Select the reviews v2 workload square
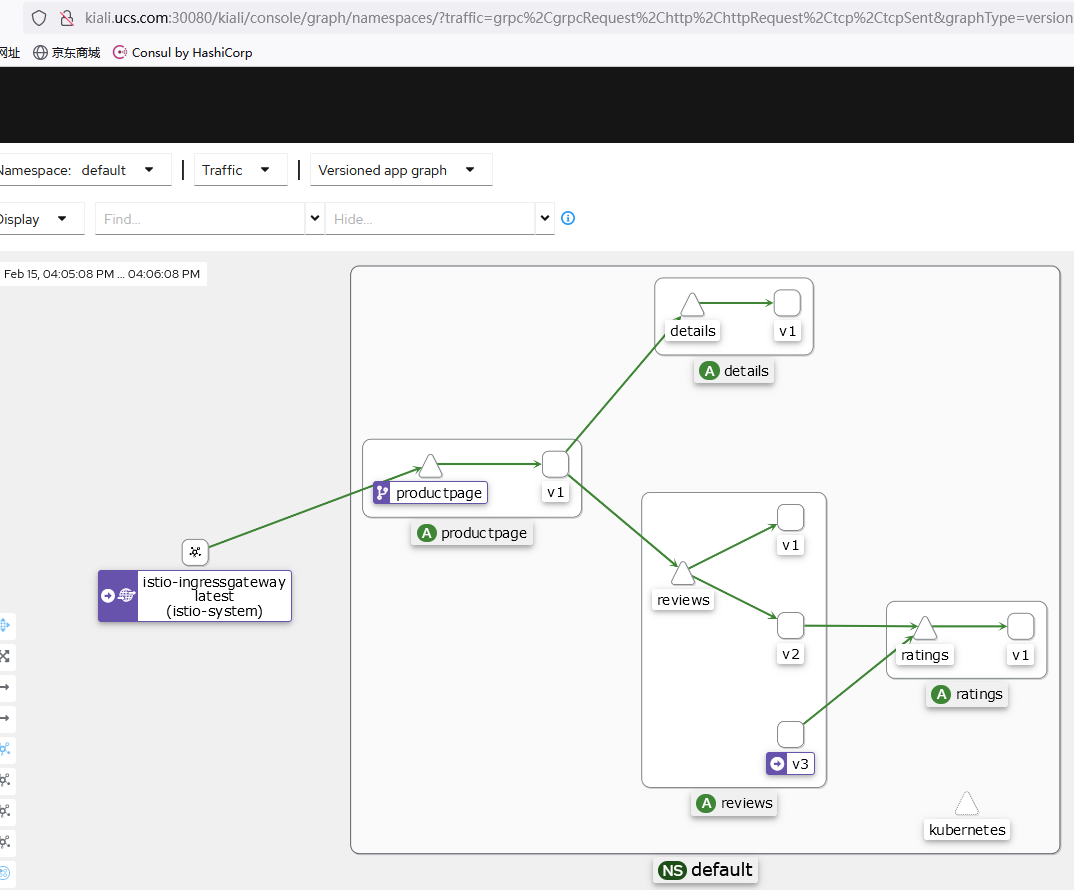 790,626
